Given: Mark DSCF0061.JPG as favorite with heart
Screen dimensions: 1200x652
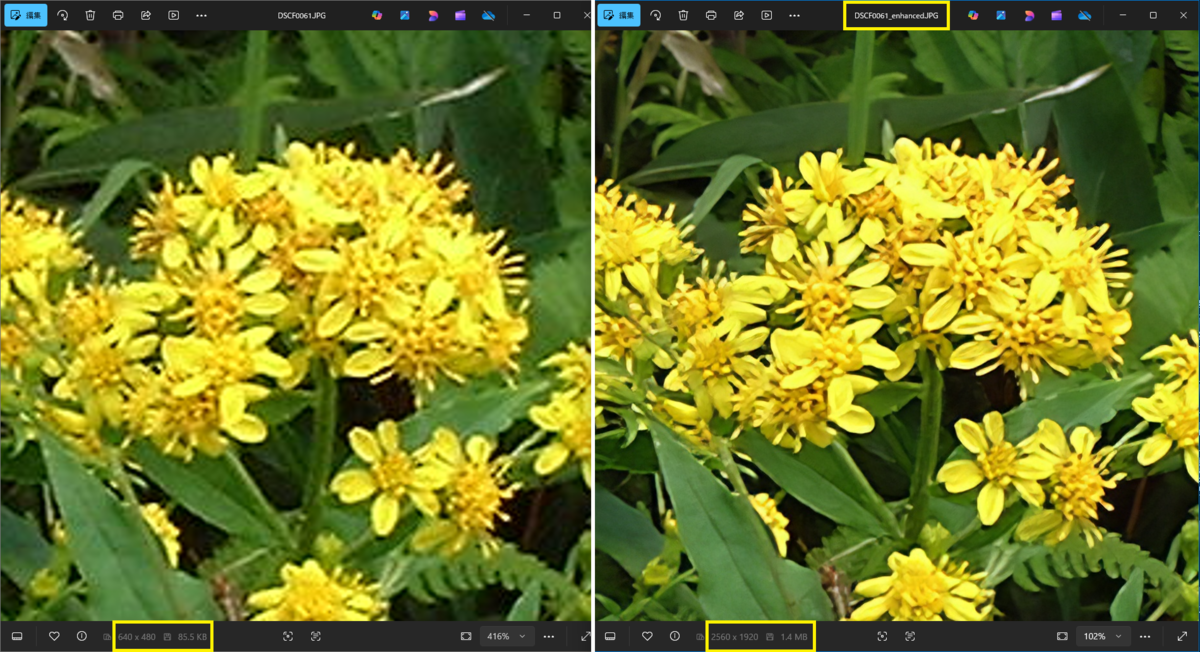Looking at the screenshot, I should [54, 636].
